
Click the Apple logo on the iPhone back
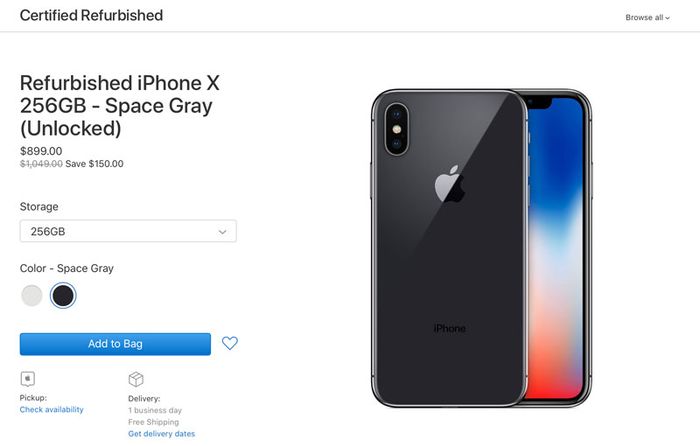[x=449, y=183]
